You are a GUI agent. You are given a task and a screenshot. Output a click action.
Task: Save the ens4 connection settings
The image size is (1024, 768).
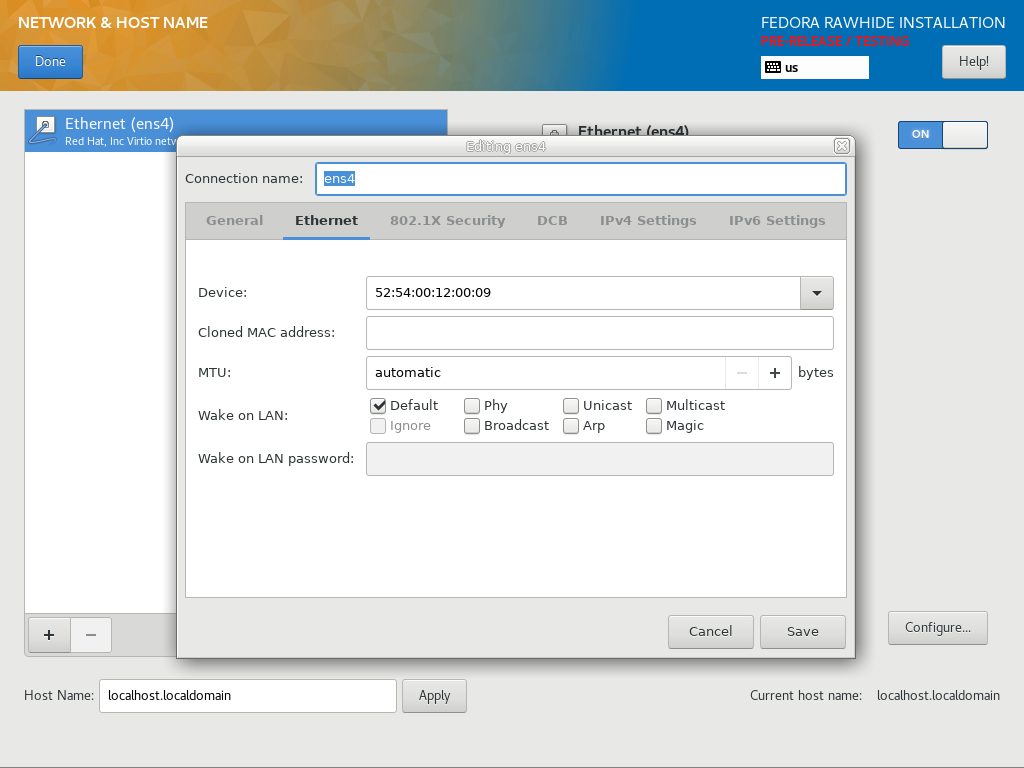tap(803, 632)
